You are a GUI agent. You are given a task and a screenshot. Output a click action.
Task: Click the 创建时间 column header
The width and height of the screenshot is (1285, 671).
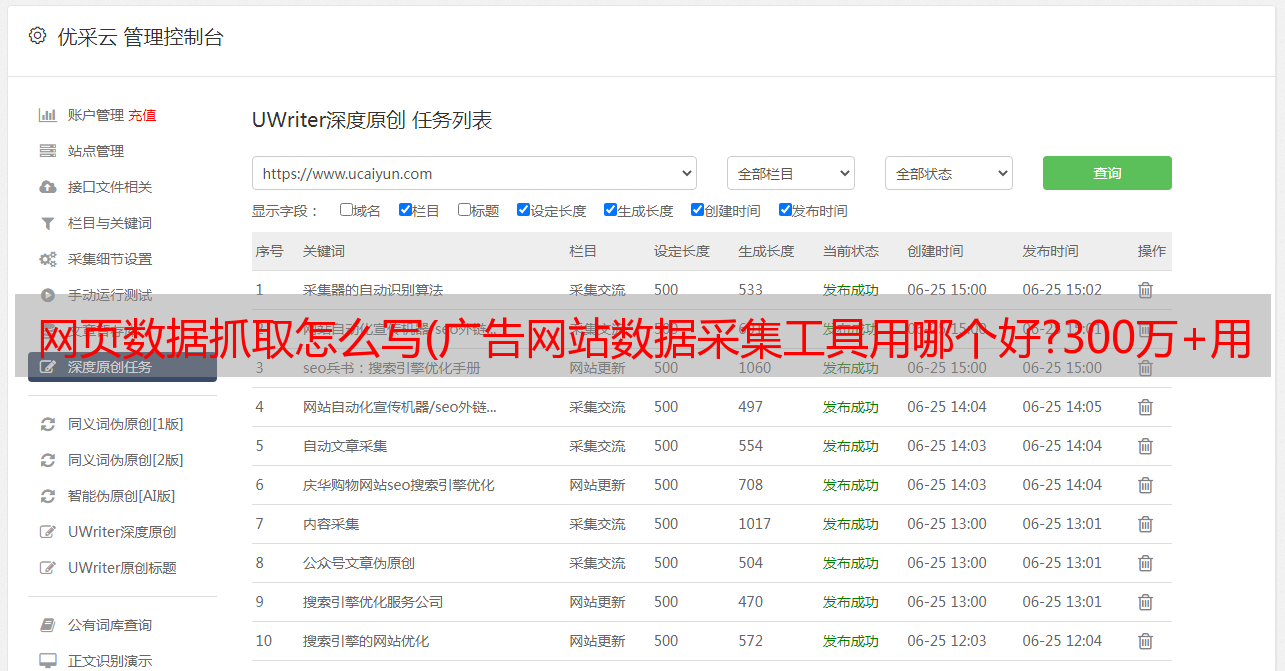[935, 251]
